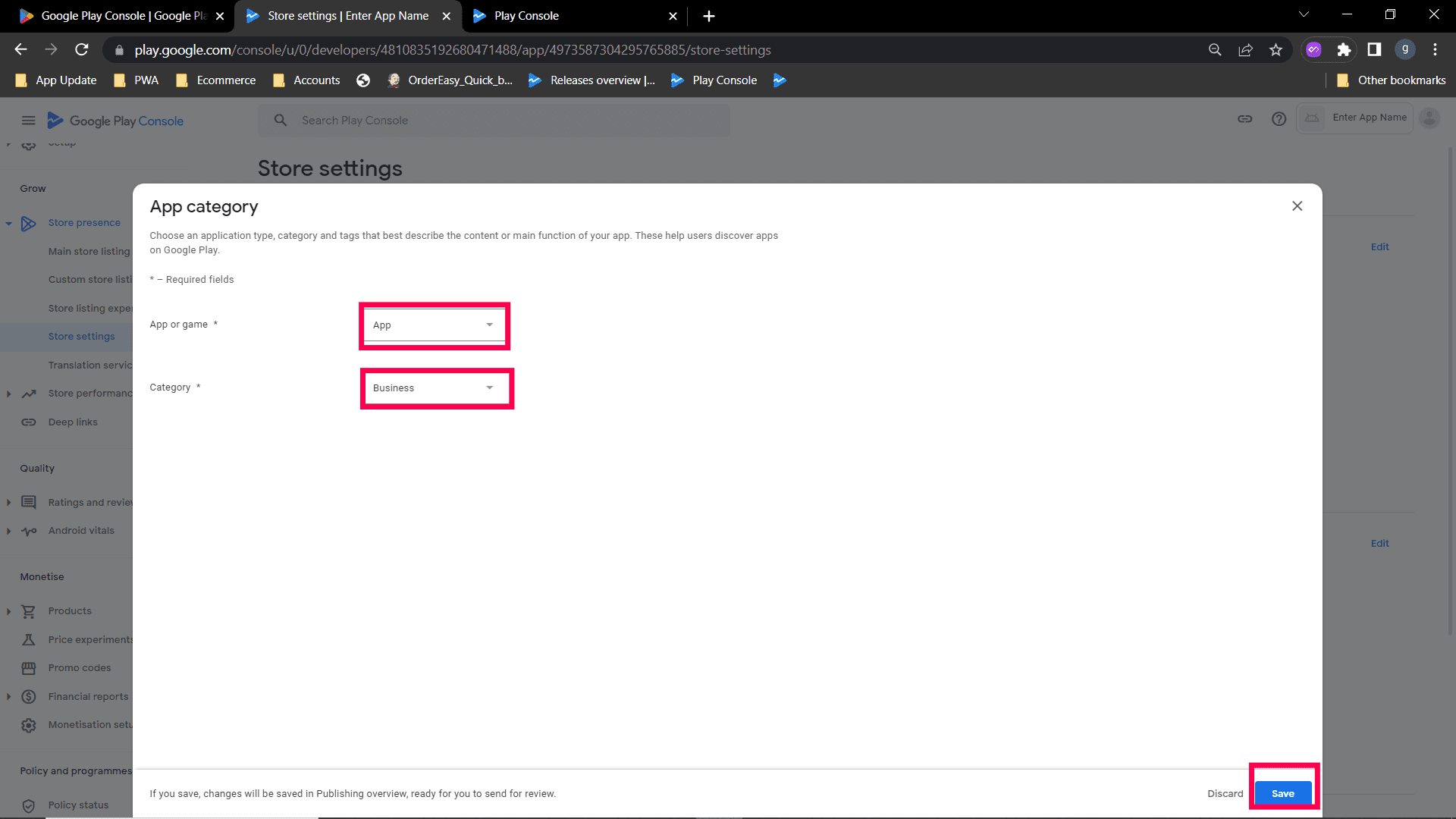Click the Save button

[1282, 793]
